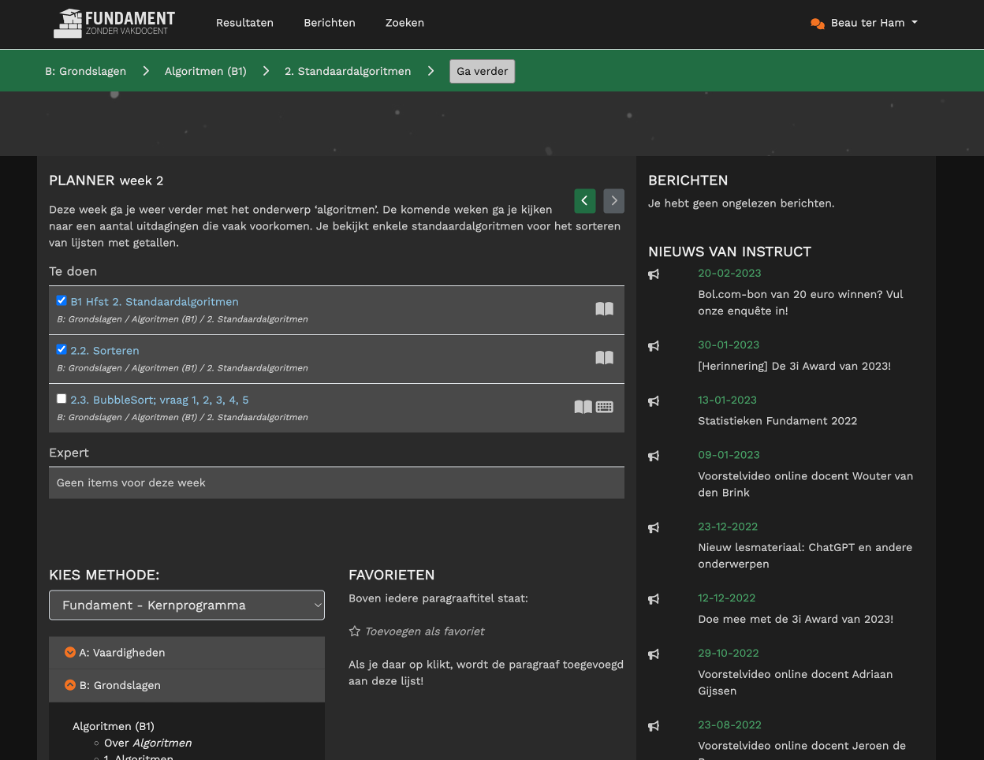Viewport: 984px width, 760px height.
Task: Go to next planner week arrow
Action: [x=614, y=201]
